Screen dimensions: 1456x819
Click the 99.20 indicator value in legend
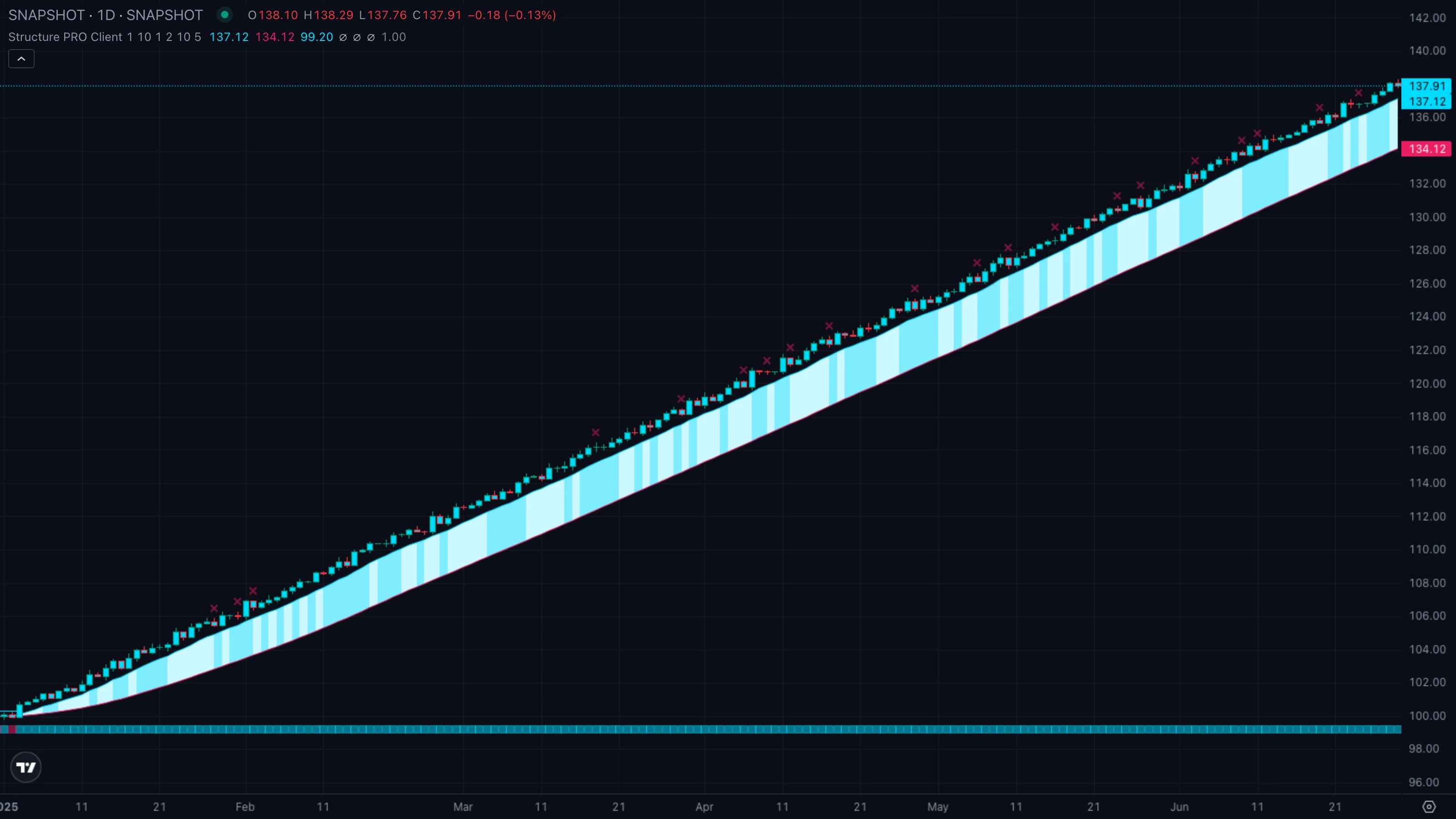coord(317,37)
